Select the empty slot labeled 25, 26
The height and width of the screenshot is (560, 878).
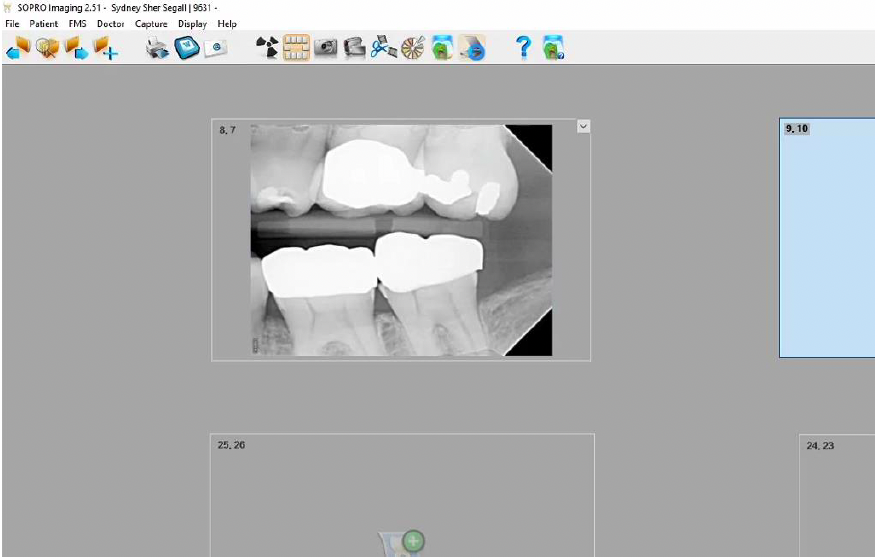[x=402, y=495]
